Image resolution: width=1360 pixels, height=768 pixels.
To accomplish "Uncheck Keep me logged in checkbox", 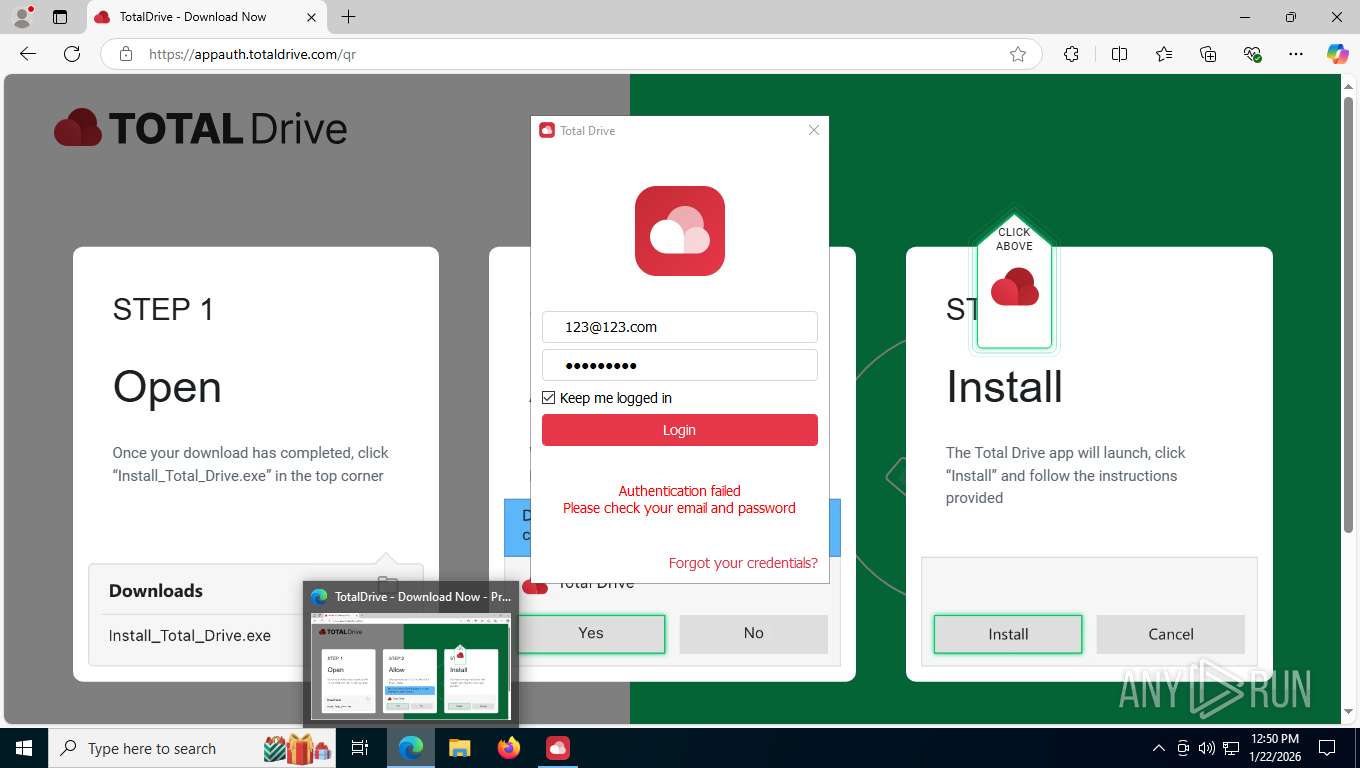I will [x=548, y=398].
